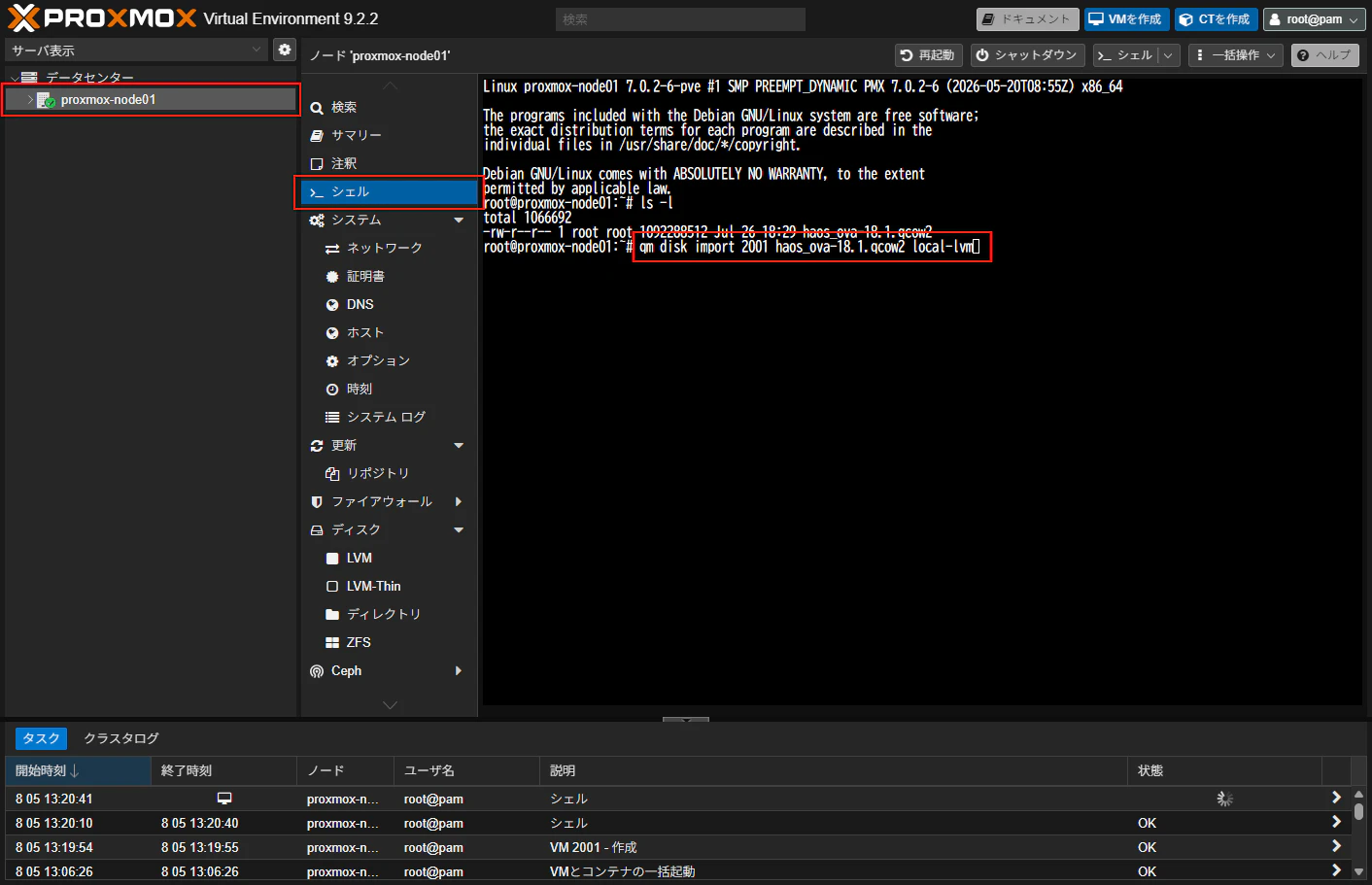Focus the 検索 search field in header

(x=680, y=19)
